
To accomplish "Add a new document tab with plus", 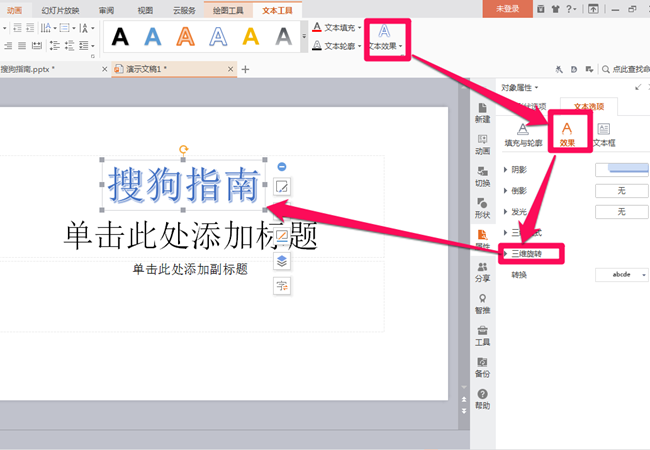I will 245,69.
